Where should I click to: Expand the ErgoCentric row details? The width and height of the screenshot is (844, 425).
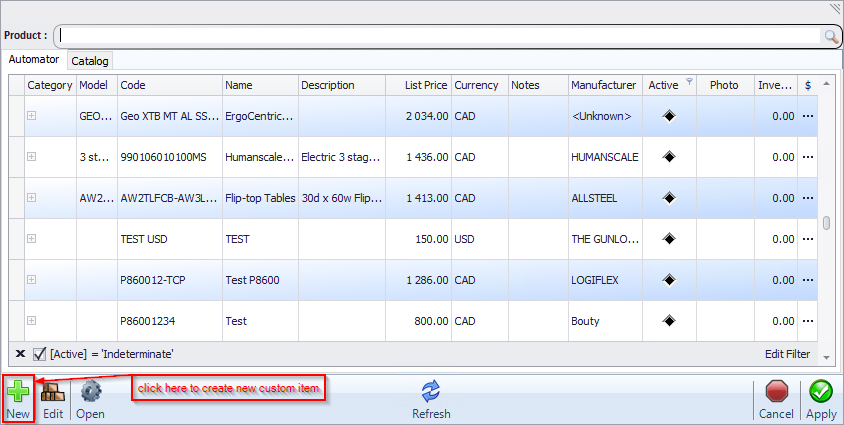[32, 116]
